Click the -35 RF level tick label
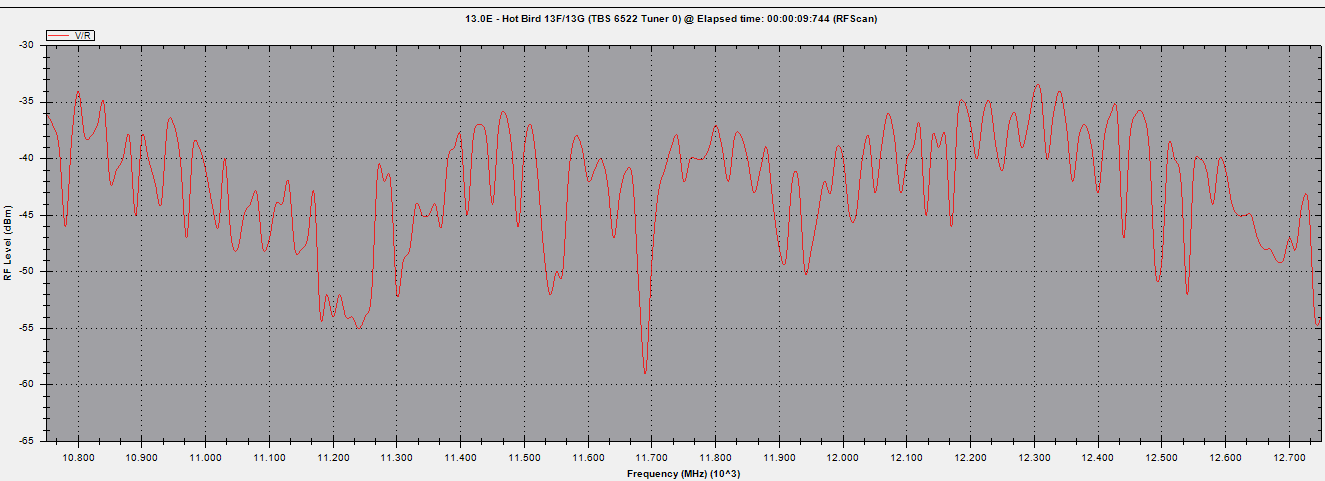The width and height of the screenshot is (1325, 481). 26,102
